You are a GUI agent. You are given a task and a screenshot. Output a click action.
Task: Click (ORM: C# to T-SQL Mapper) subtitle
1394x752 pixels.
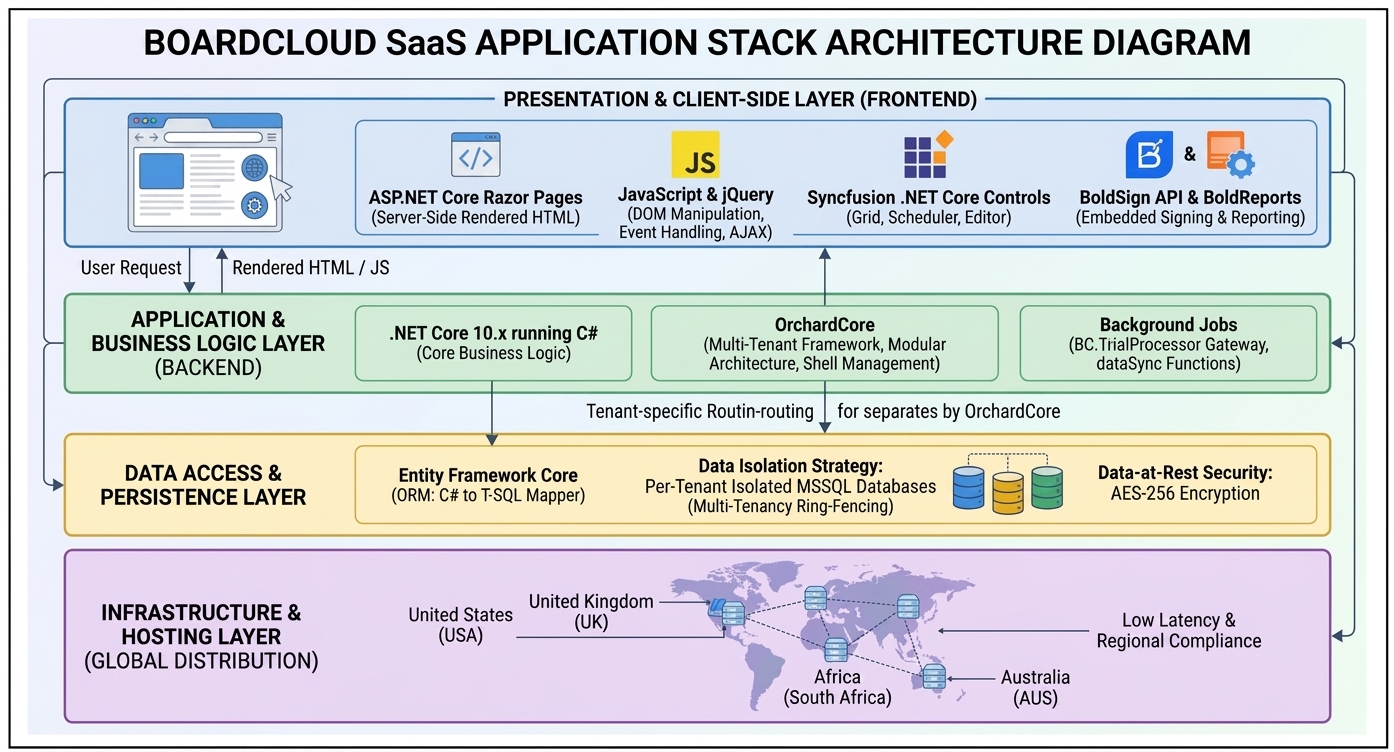[488, 495]
